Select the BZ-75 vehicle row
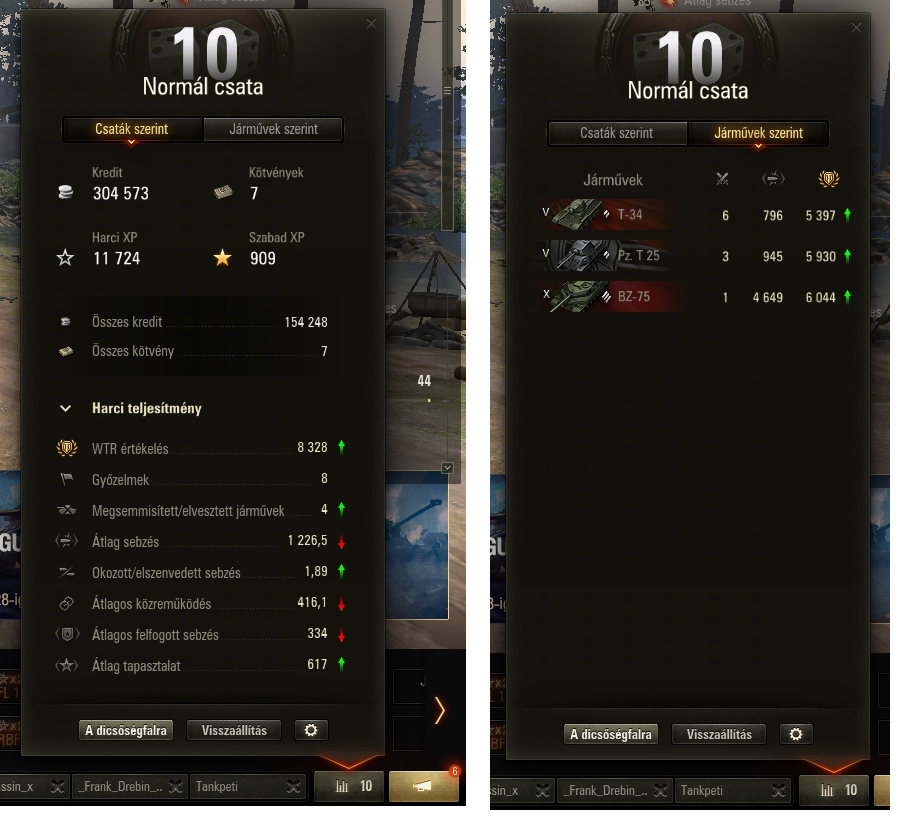This screenshot has width=908, height=820. [x=694, y=297]
